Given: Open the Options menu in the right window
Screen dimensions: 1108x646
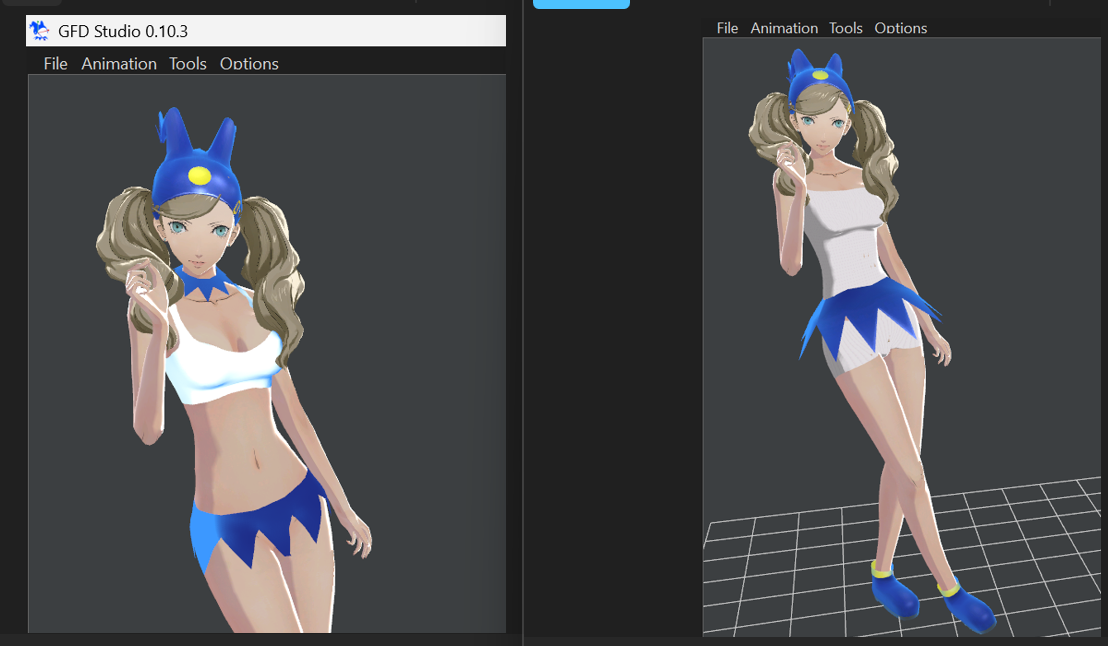Looking at the screenshot, I should click(900, 28).
